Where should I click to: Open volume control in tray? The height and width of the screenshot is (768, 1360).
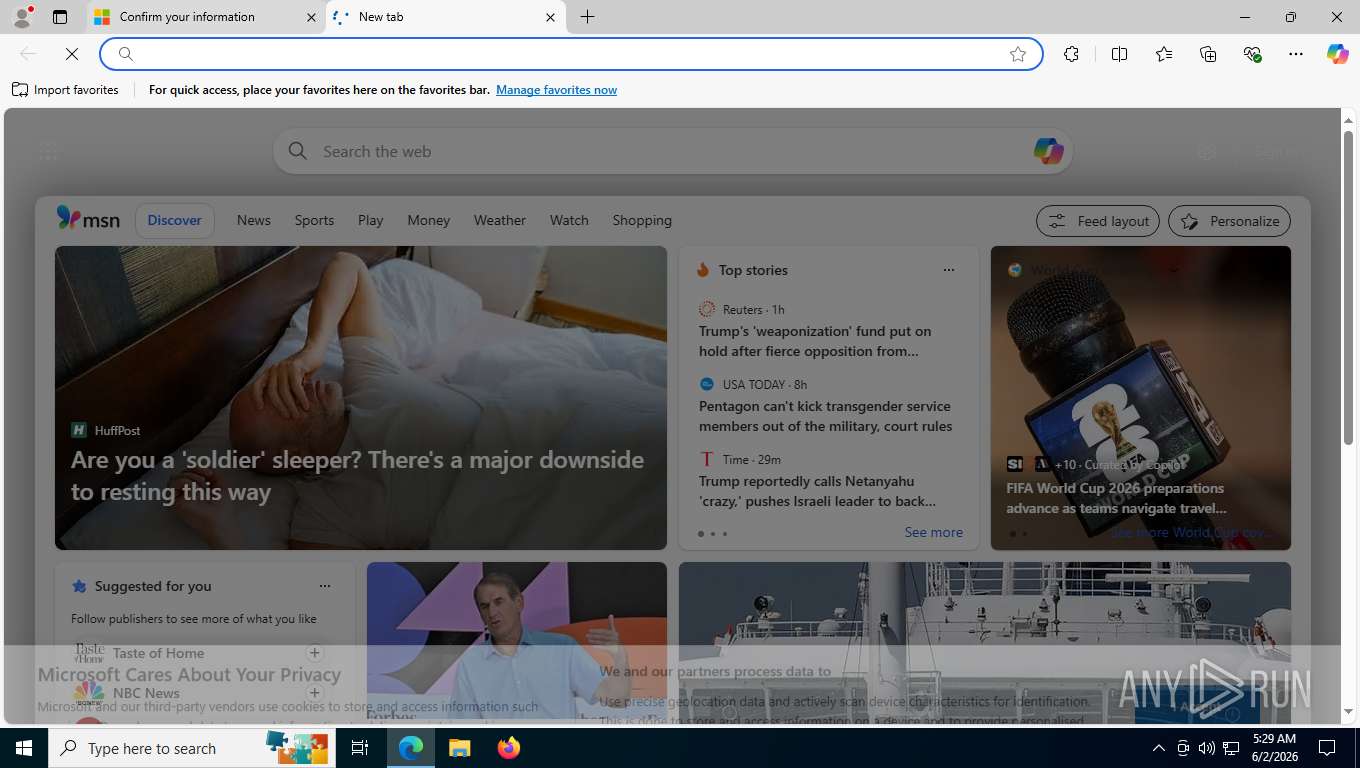pyautogui.click(x=1207, y=748)
